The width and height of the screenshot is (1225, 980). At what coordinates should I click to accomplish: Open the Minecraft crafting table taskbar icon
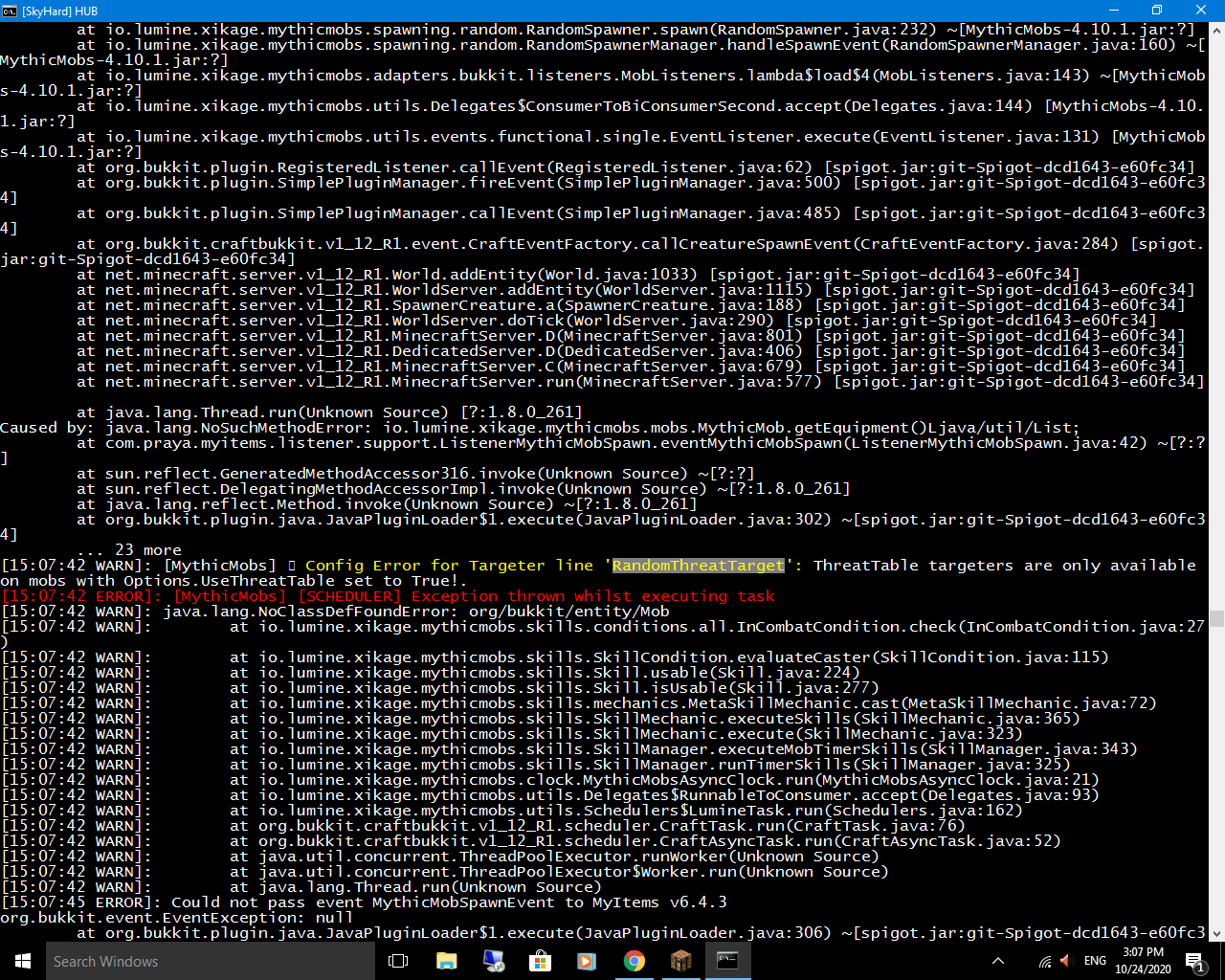pos(680,961)
